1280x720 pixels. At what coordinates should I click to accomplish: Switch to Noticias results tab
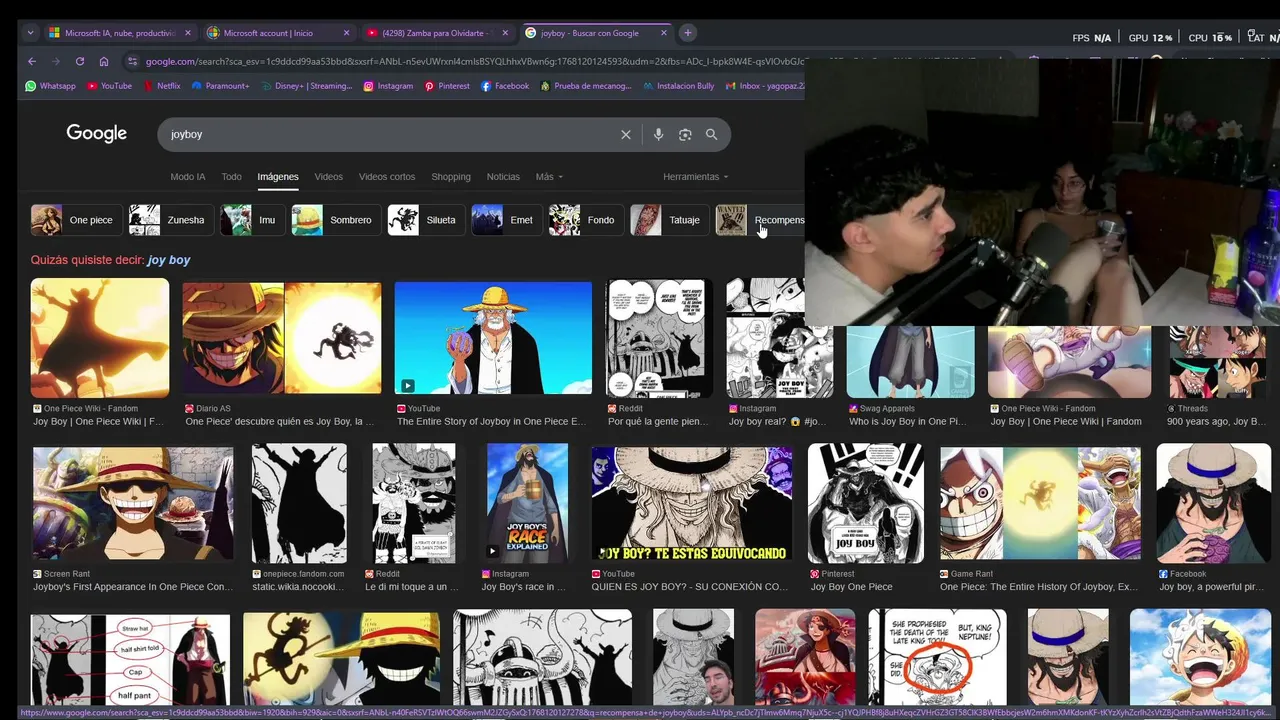click(x=503, y=177)
